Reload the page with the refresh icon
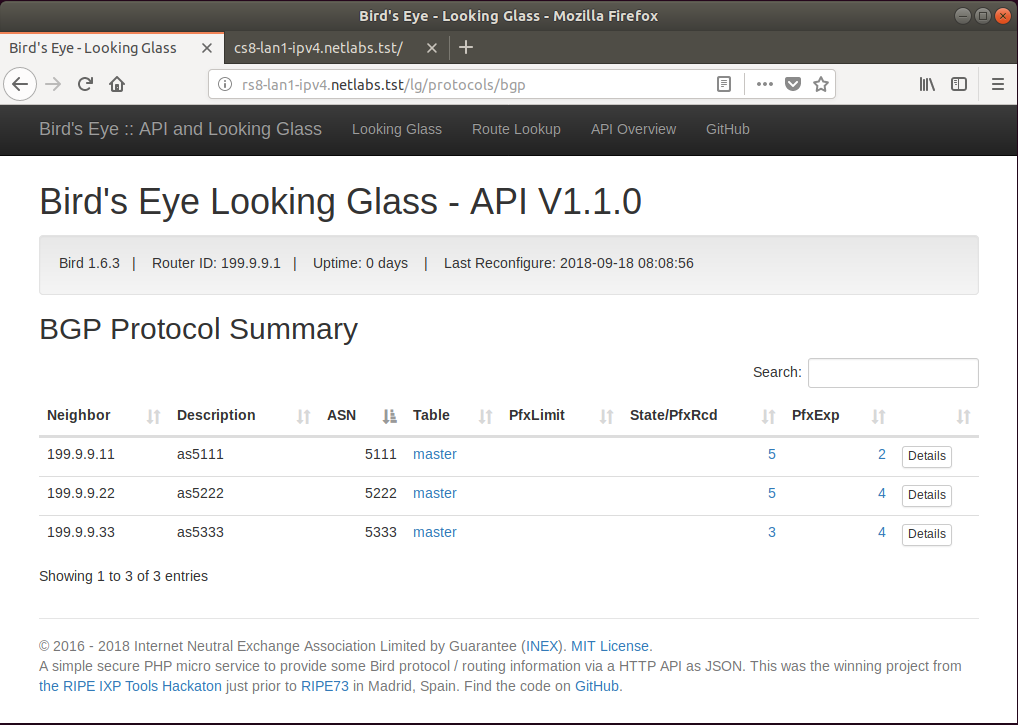This screenshot has height=725, width=1018. (86, 85)
